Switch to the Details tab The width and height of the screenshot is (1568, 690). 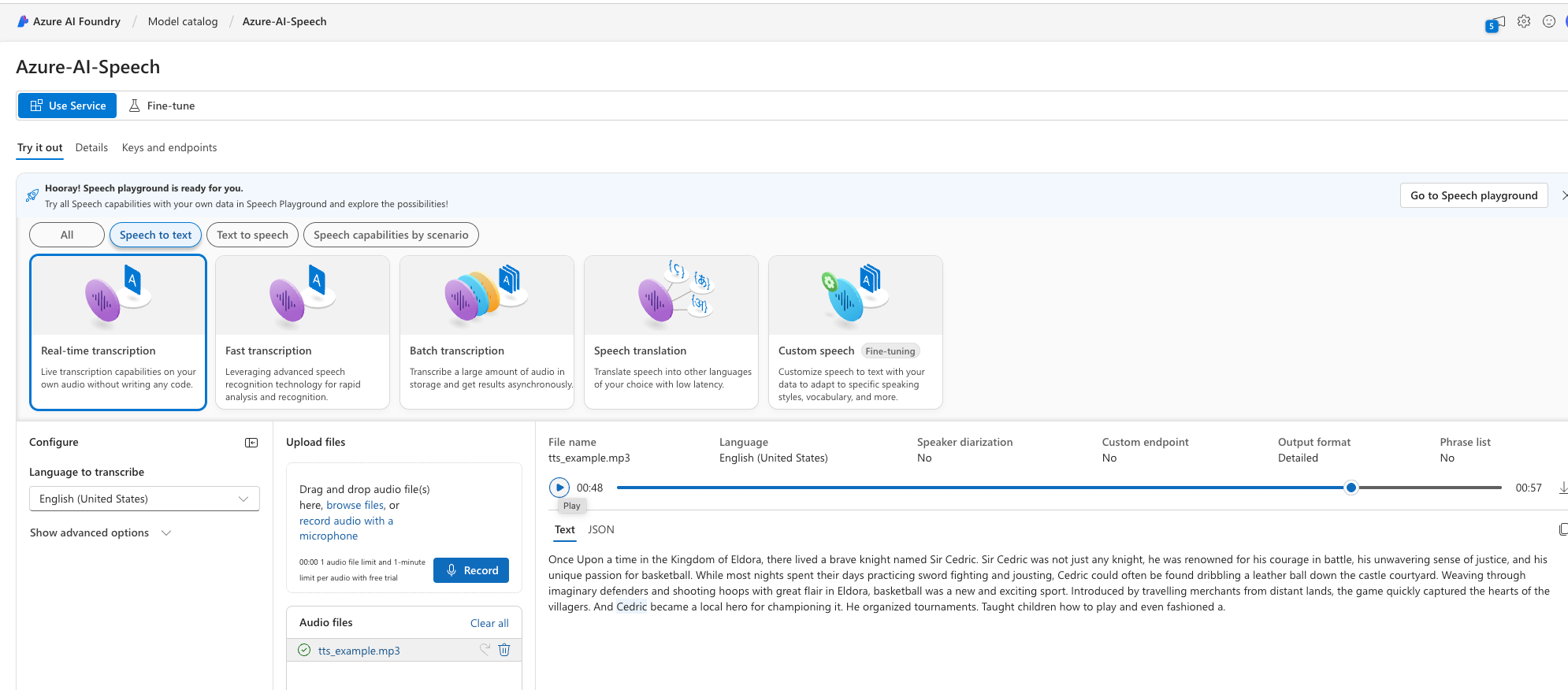[x=91, y=147]
